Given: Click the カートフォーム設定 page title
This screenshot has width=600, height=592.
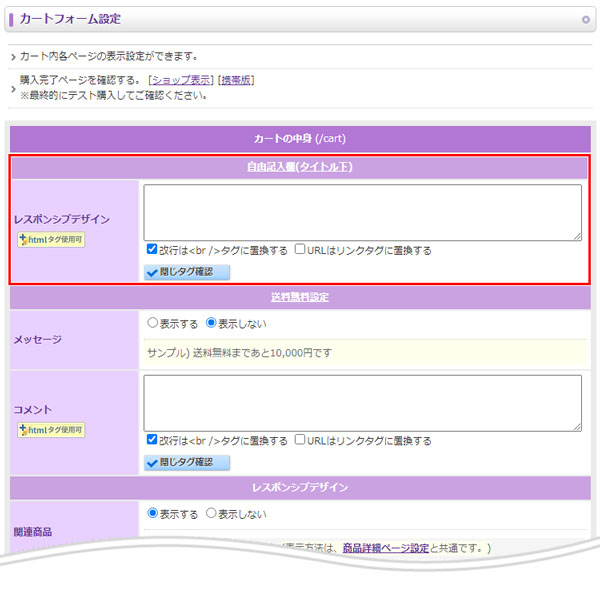Looking at the screenshot, I should pyautogui.click(x=70, y=19).
